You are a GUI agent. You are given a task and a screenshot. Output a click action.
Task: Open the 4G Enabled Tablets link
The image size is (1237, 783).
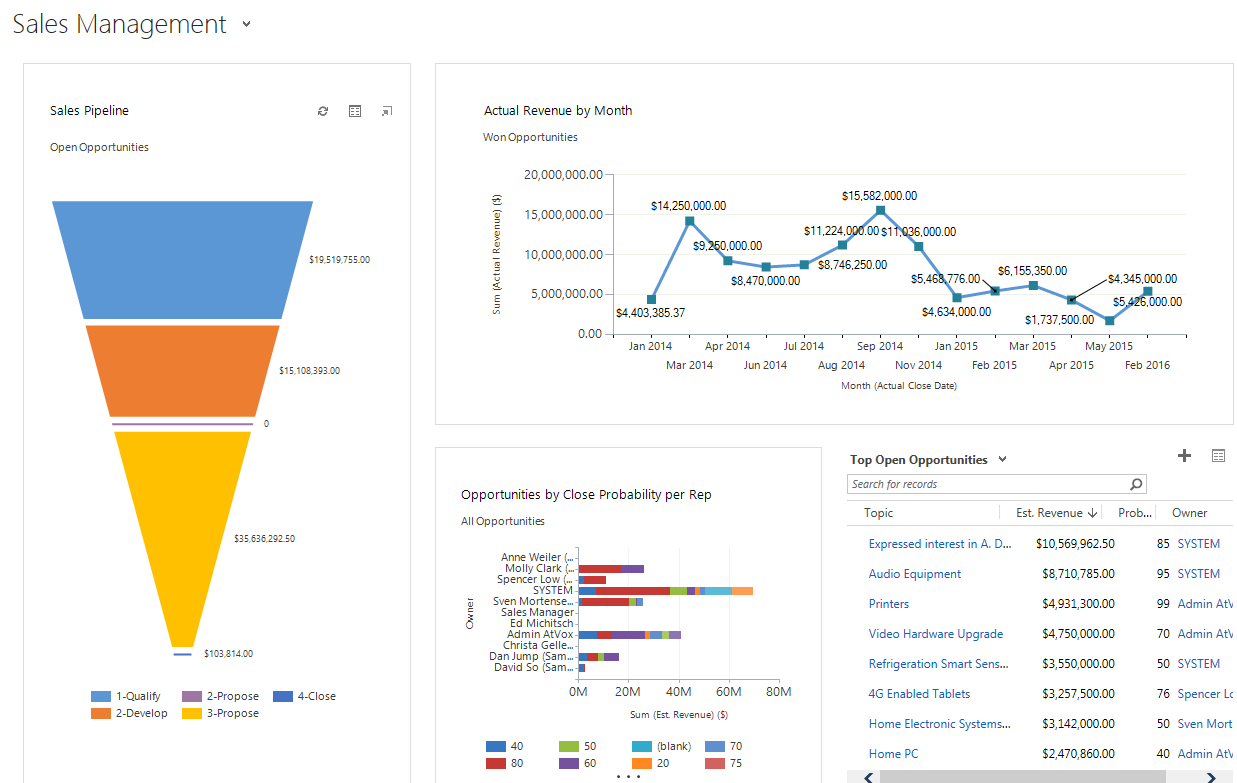[919, 694]
